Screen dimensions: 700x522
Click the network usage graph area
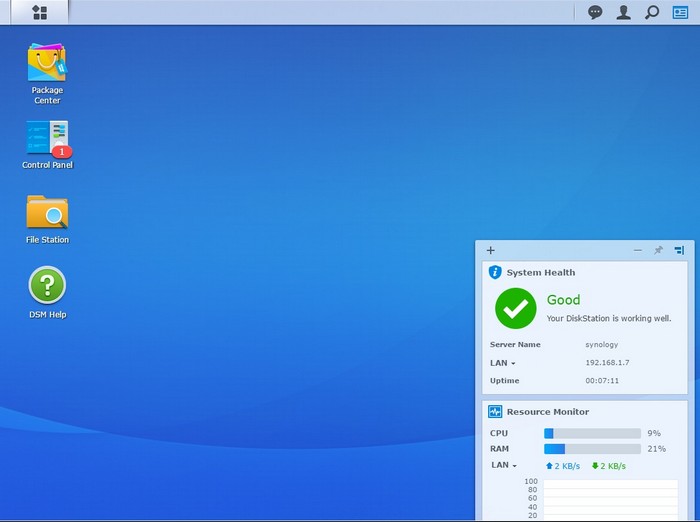coord(610,499)
